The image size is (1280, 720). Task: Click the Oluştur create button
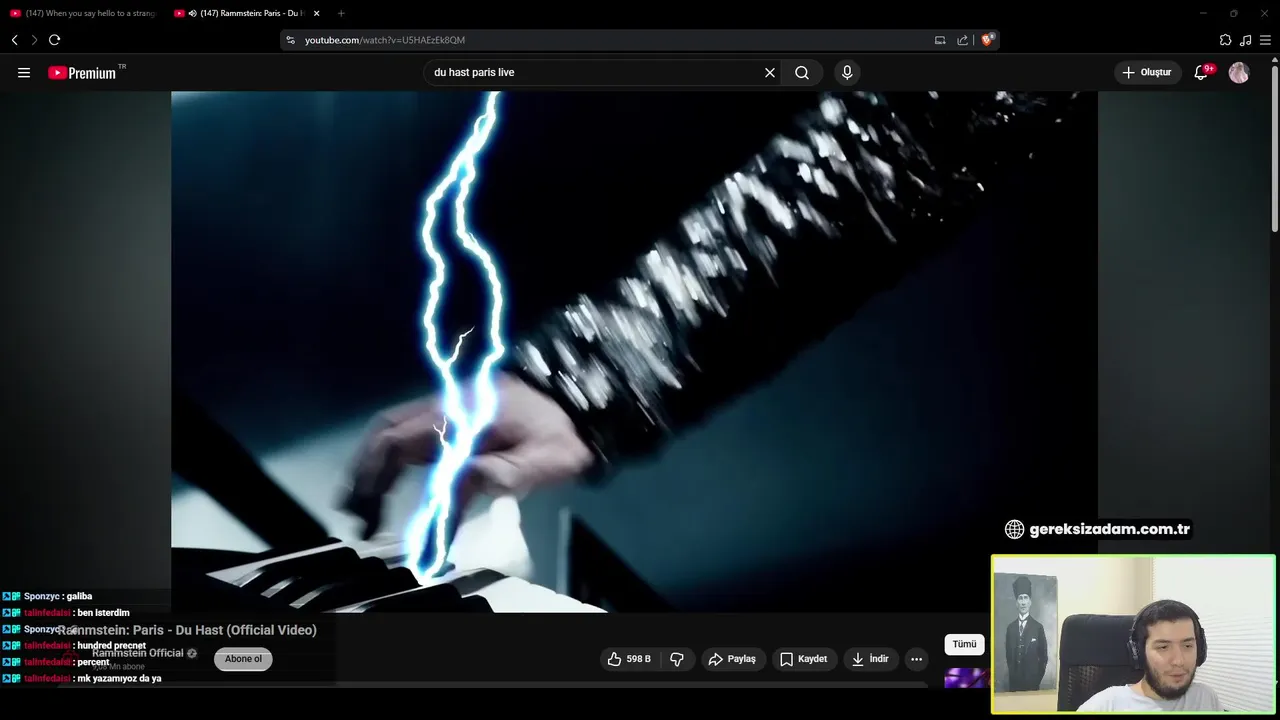pos(1148,73)
